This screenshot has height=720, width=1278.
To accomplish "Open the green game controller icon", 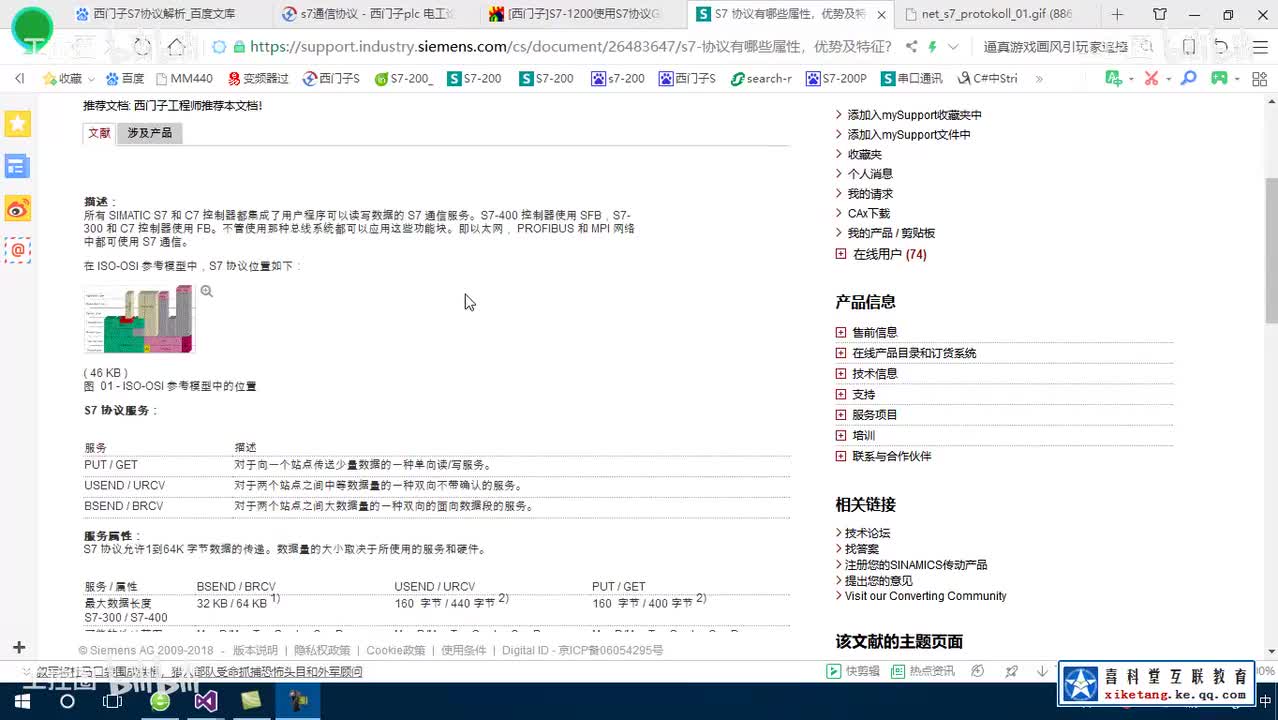I will pyautogui.click(x=1219, y=78).
